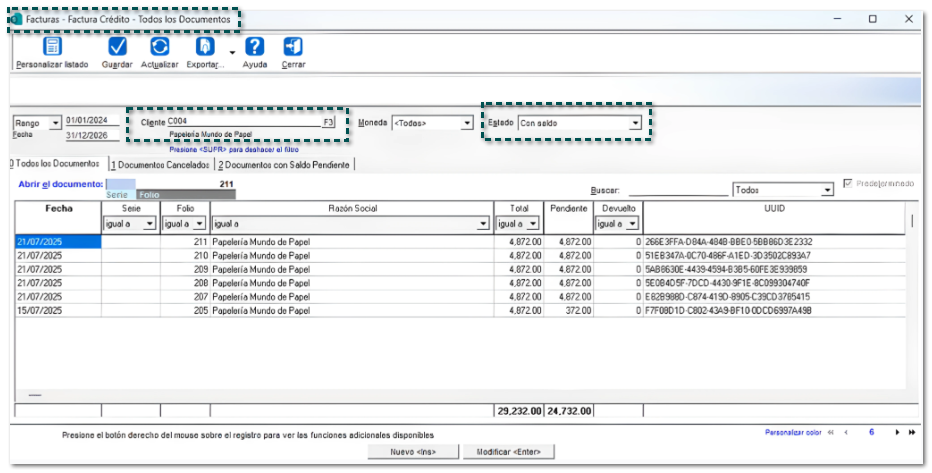Click the Cerrar exit icon
The height and width of the screenshot is (473, 932).
pos(293,47)
